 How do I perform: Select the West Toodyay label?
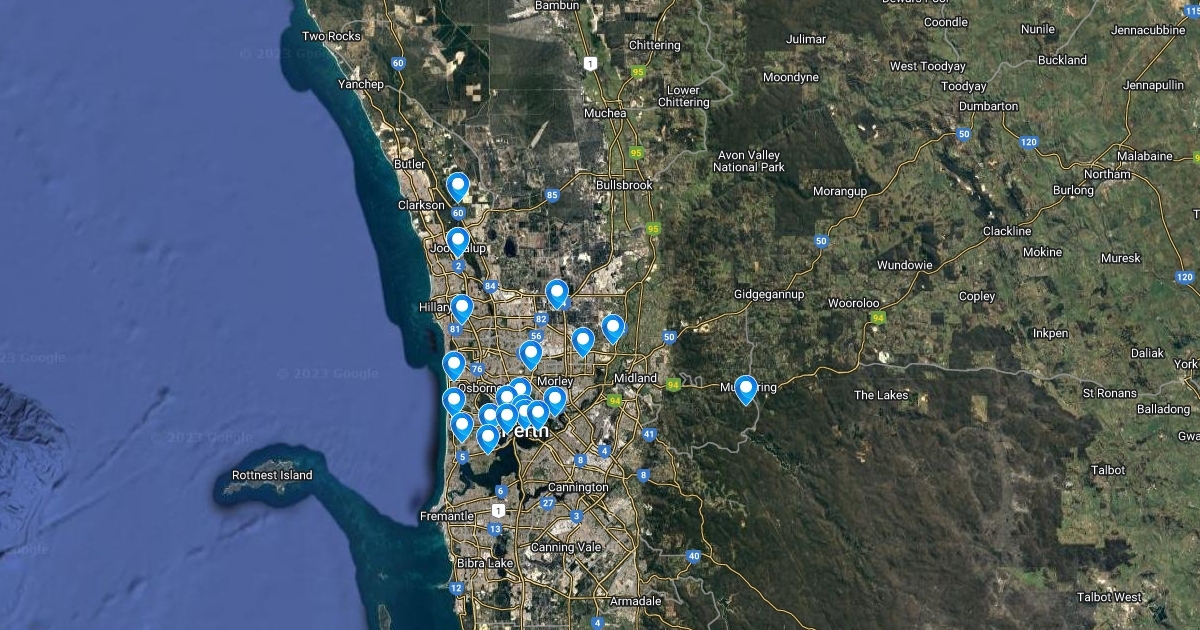click(x=928, y=66)
